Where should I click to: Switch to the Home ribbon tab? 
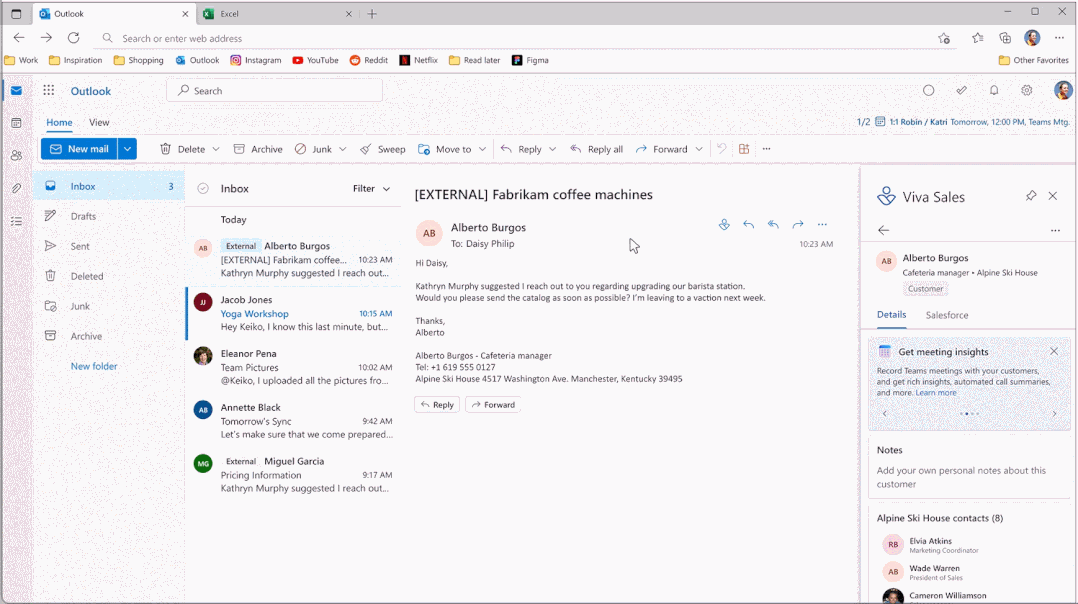coord(59,122)
